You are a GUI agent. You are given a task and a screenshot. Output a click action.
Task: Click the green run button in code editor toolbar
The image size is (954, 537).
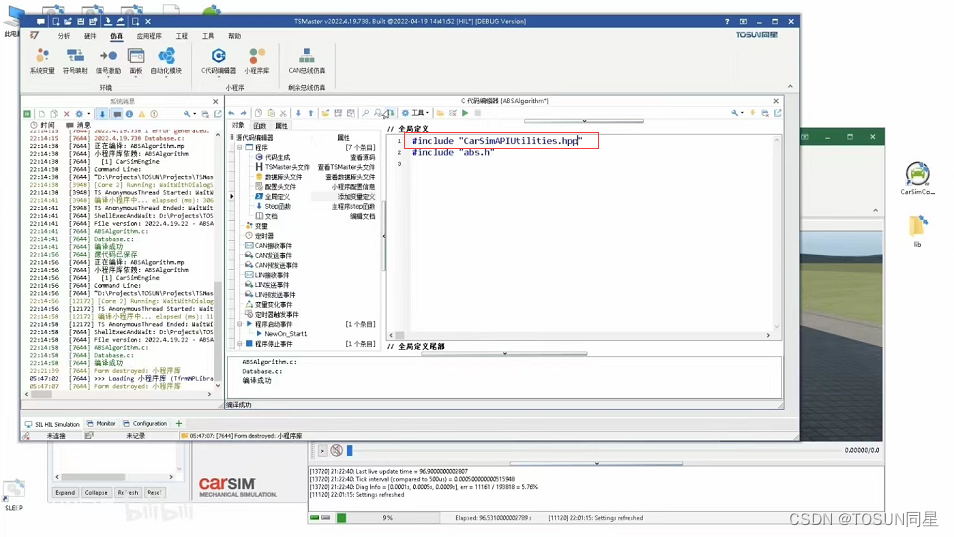(465, 113)
